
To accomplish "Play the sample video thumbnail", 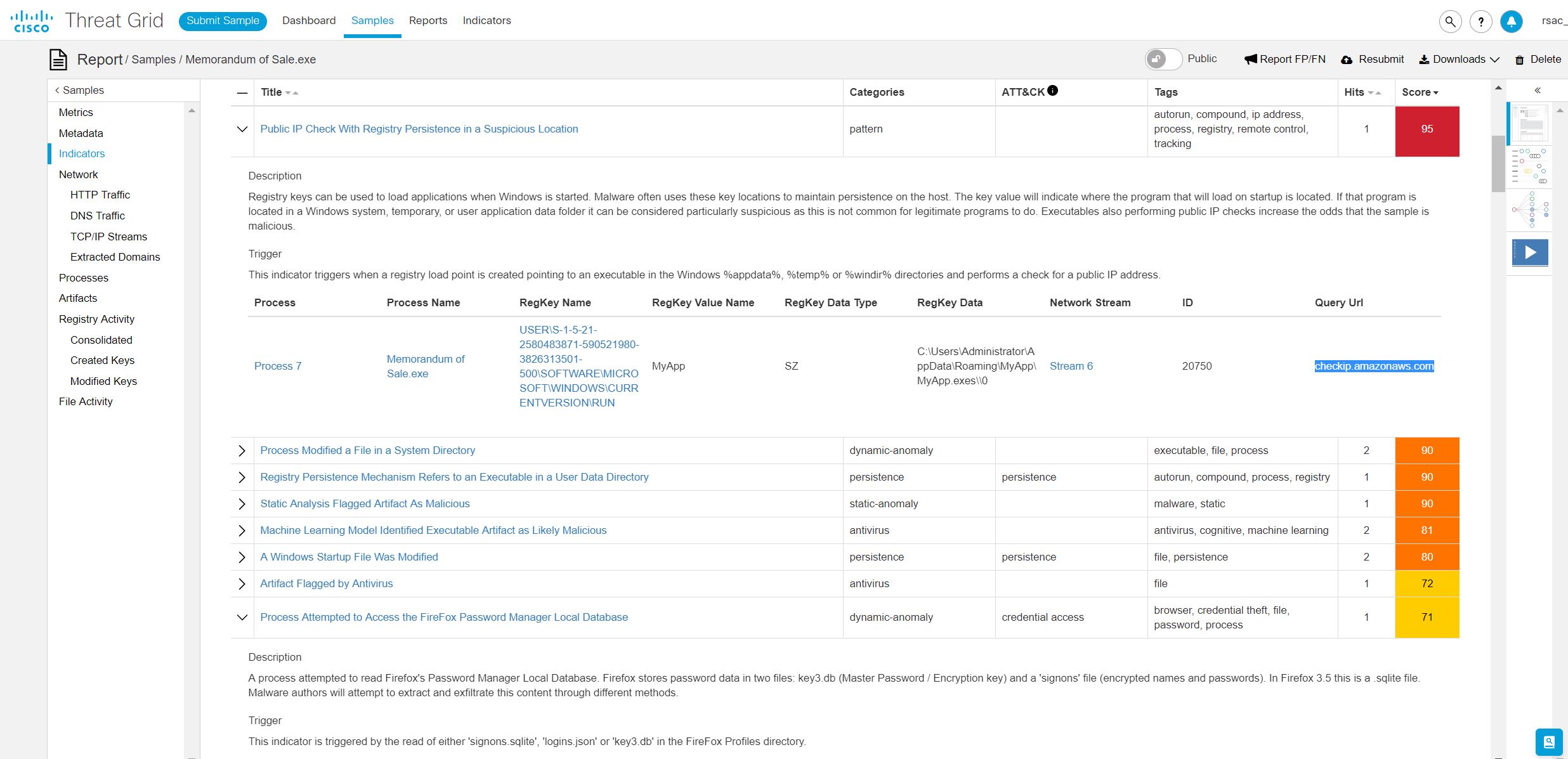I will pos(1530,252).
